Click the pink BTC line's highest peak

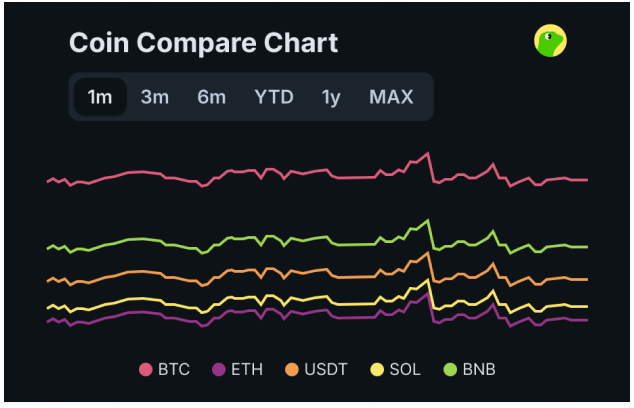click(x=428, y=153)
